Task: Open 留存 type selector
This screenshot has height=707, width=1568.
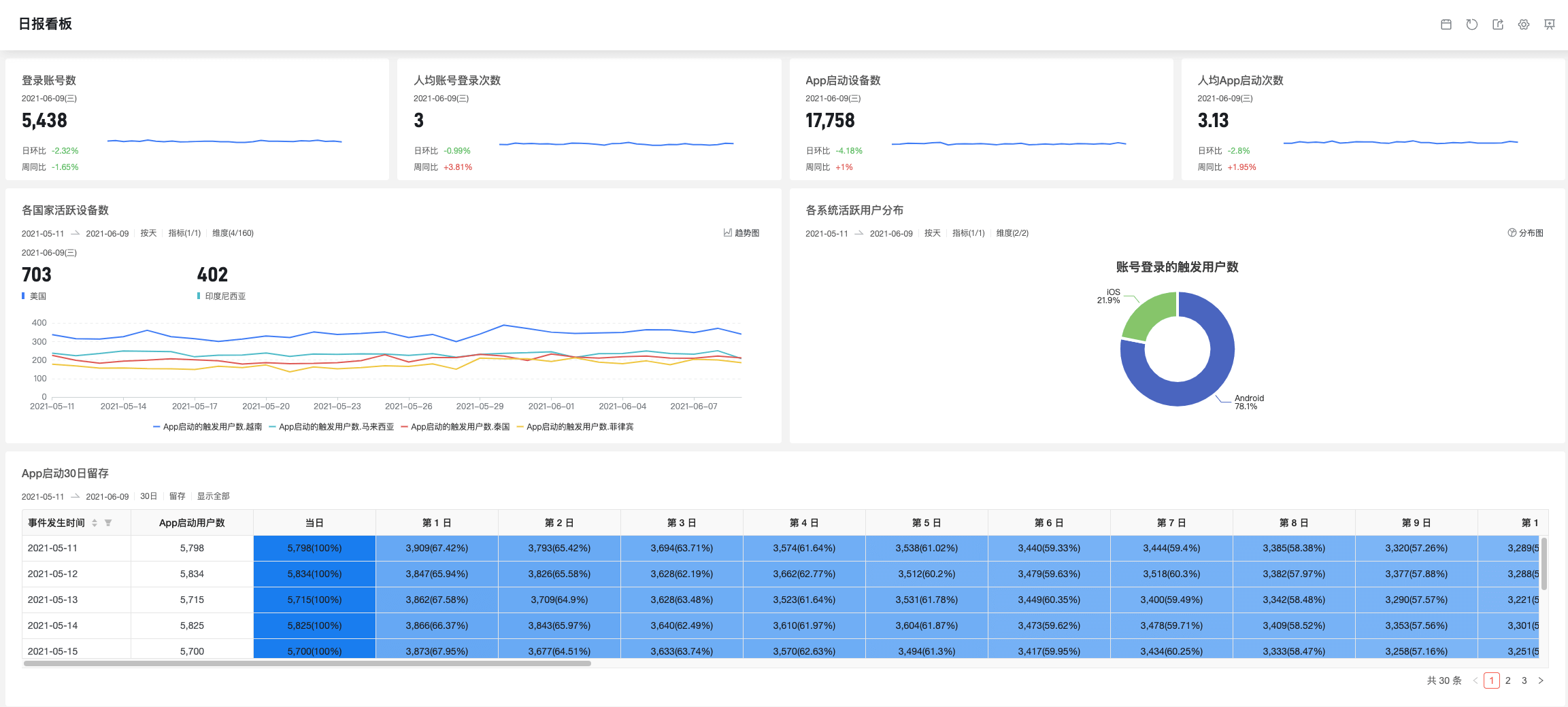Action: (x=177, y=496)
